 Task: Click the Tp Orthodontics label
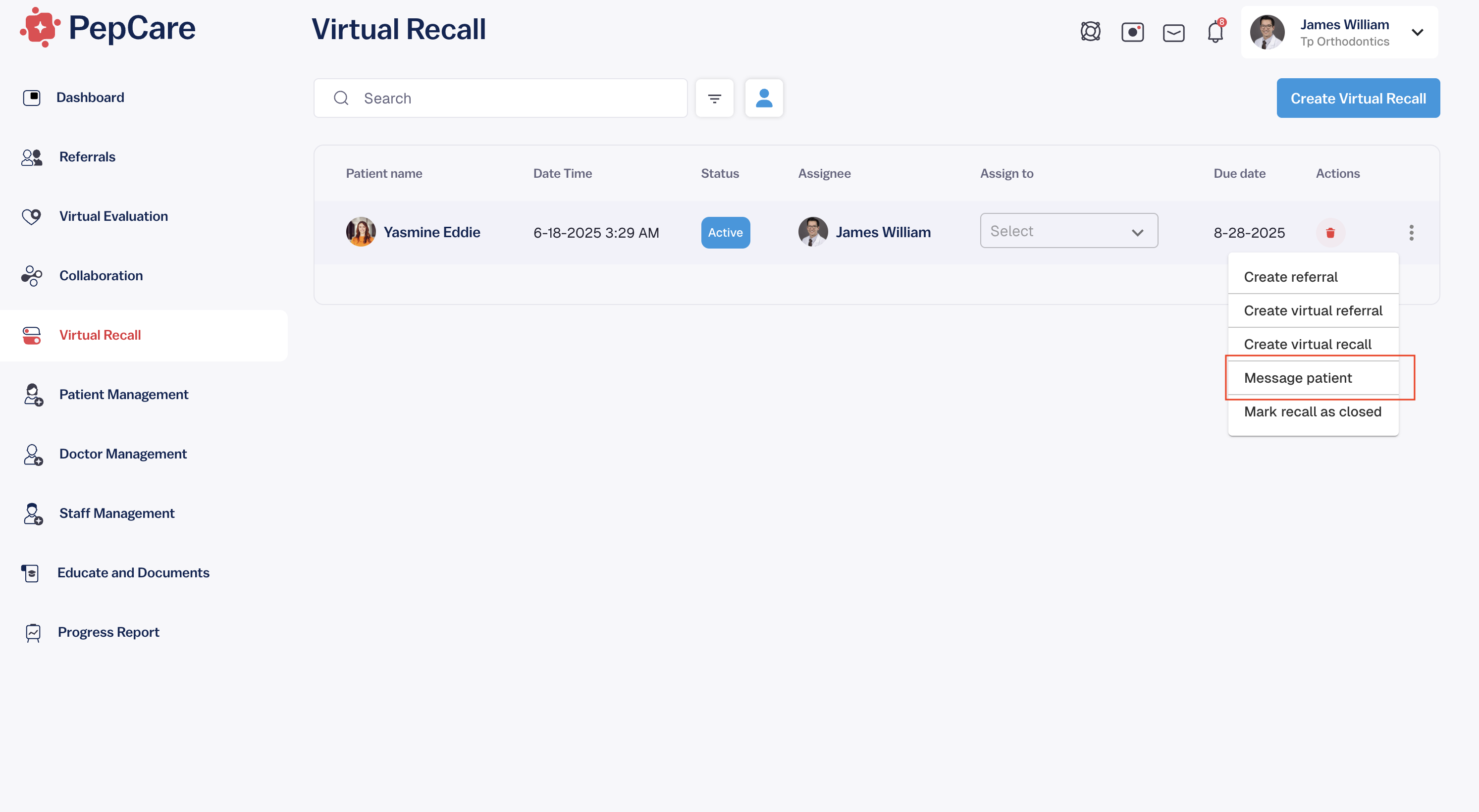[1344, 41]
